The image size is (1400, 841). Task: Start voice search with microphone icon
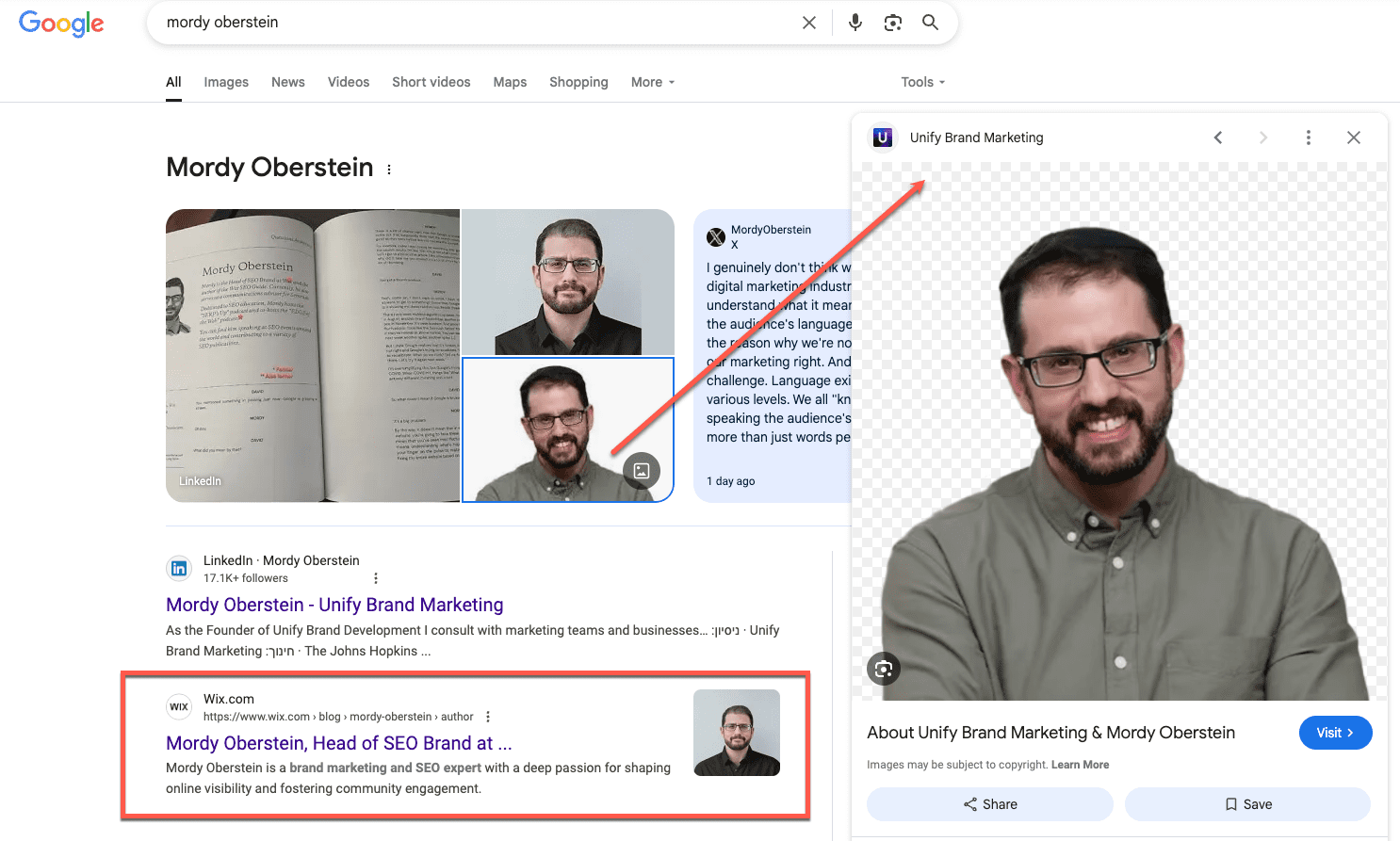[855, 23]
